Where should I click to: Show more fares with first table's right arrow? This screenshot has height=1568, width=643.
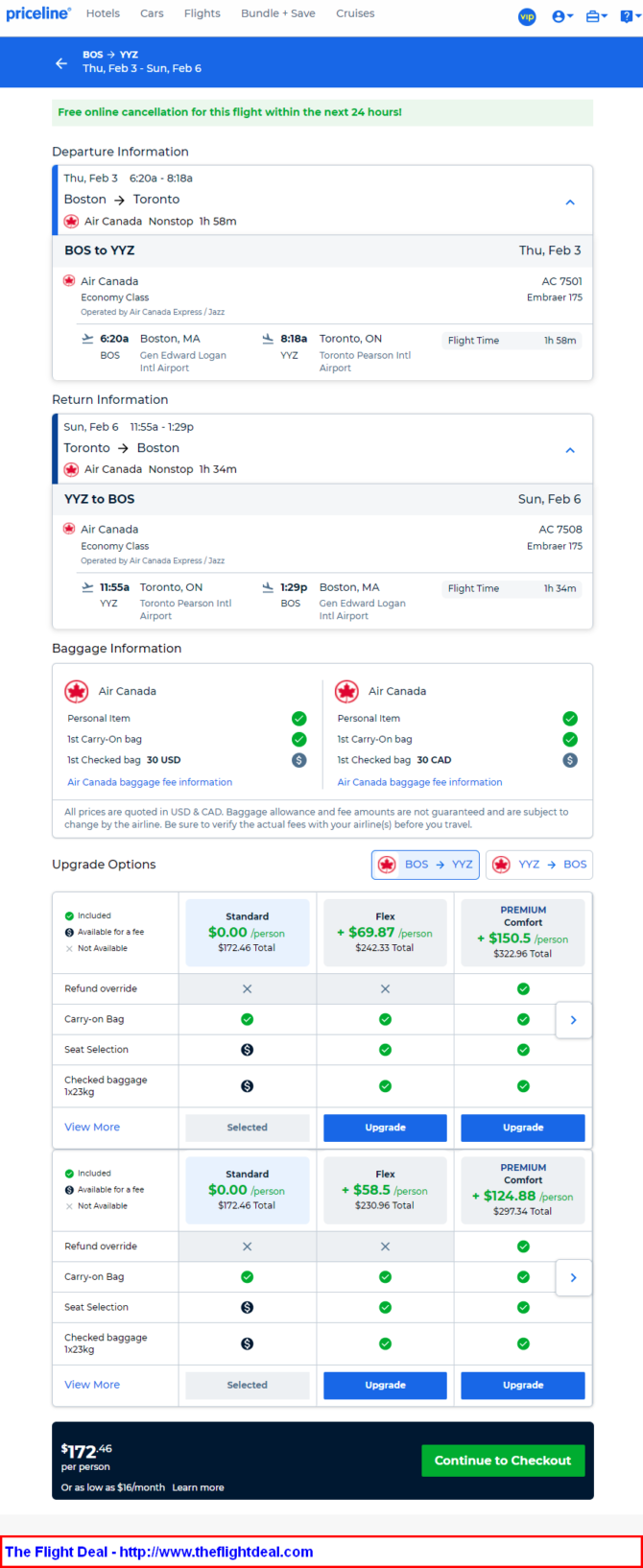coord(574,1020)
